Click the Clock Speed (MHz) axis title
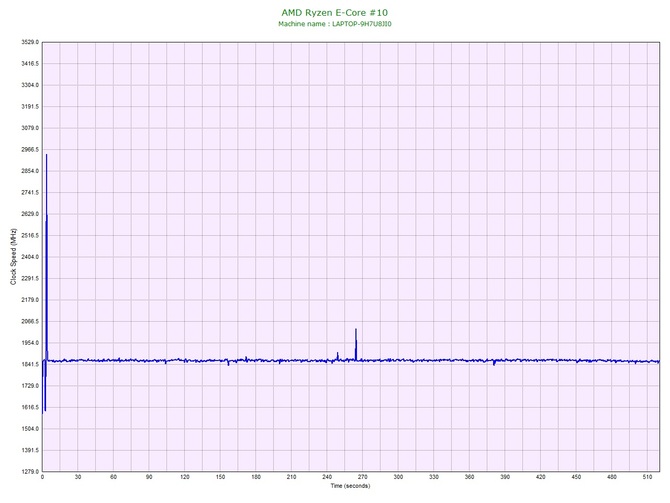670x503 pixels. coord(13,256)
